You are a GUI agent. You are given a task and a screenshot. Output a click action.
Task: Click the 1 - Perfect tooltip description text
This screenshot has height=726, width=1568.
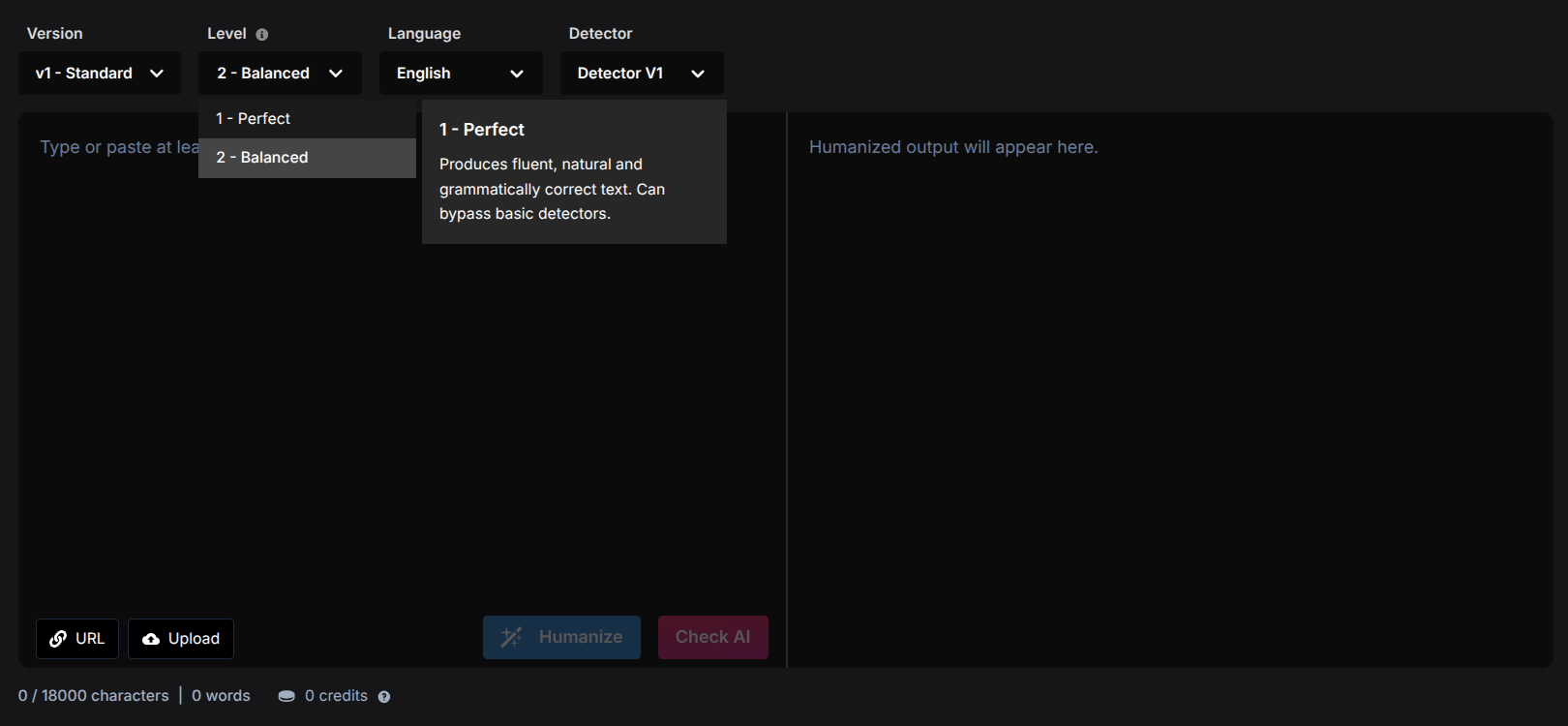pos(552,189)
